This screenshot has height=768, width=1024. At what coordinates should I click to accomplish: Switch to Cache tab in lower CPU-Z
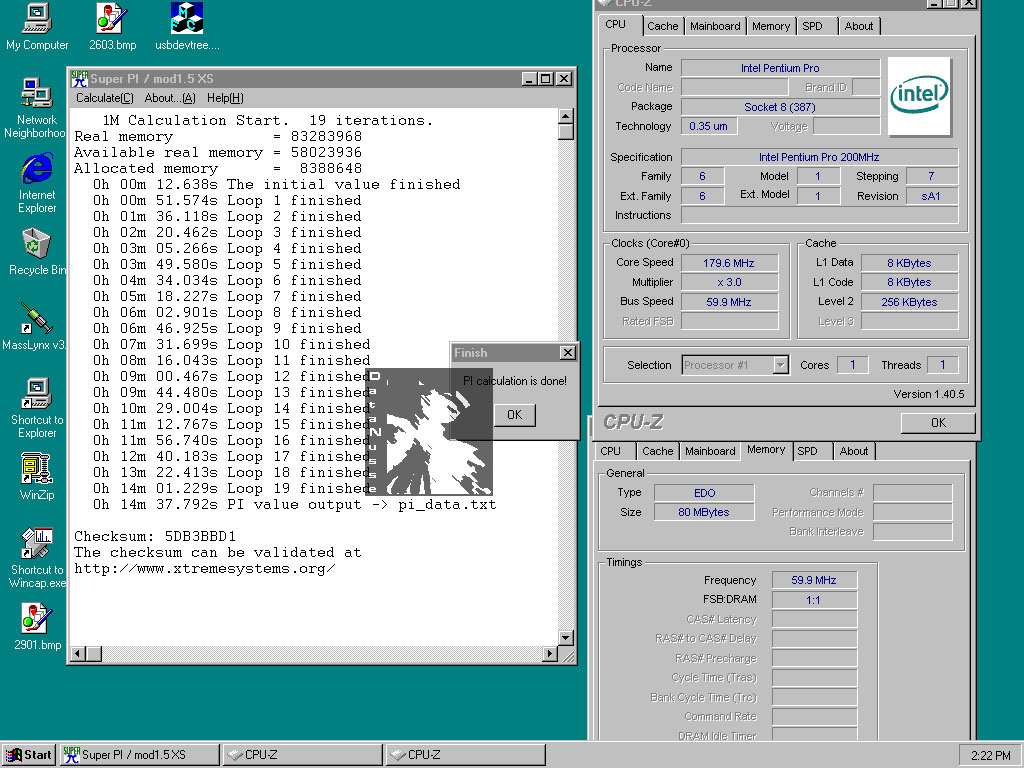click(658, 451)
